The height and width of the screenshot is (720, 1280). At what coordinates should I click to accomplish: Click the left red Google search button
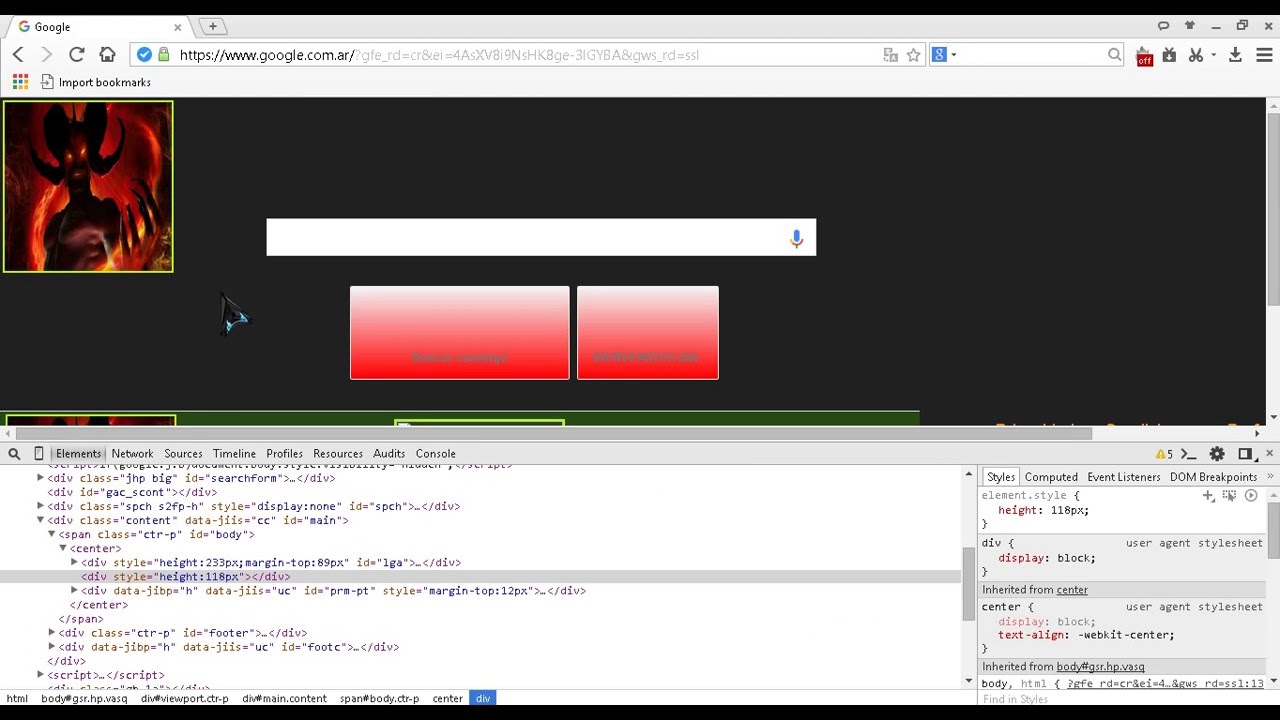click(460, 333)
